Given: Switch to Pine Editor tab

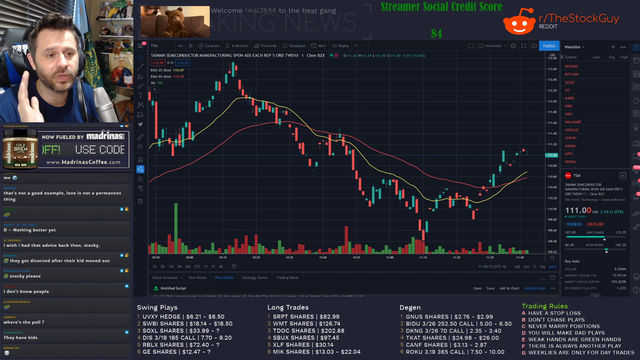Looking at the screenshot, I should [x=224, y=278].
